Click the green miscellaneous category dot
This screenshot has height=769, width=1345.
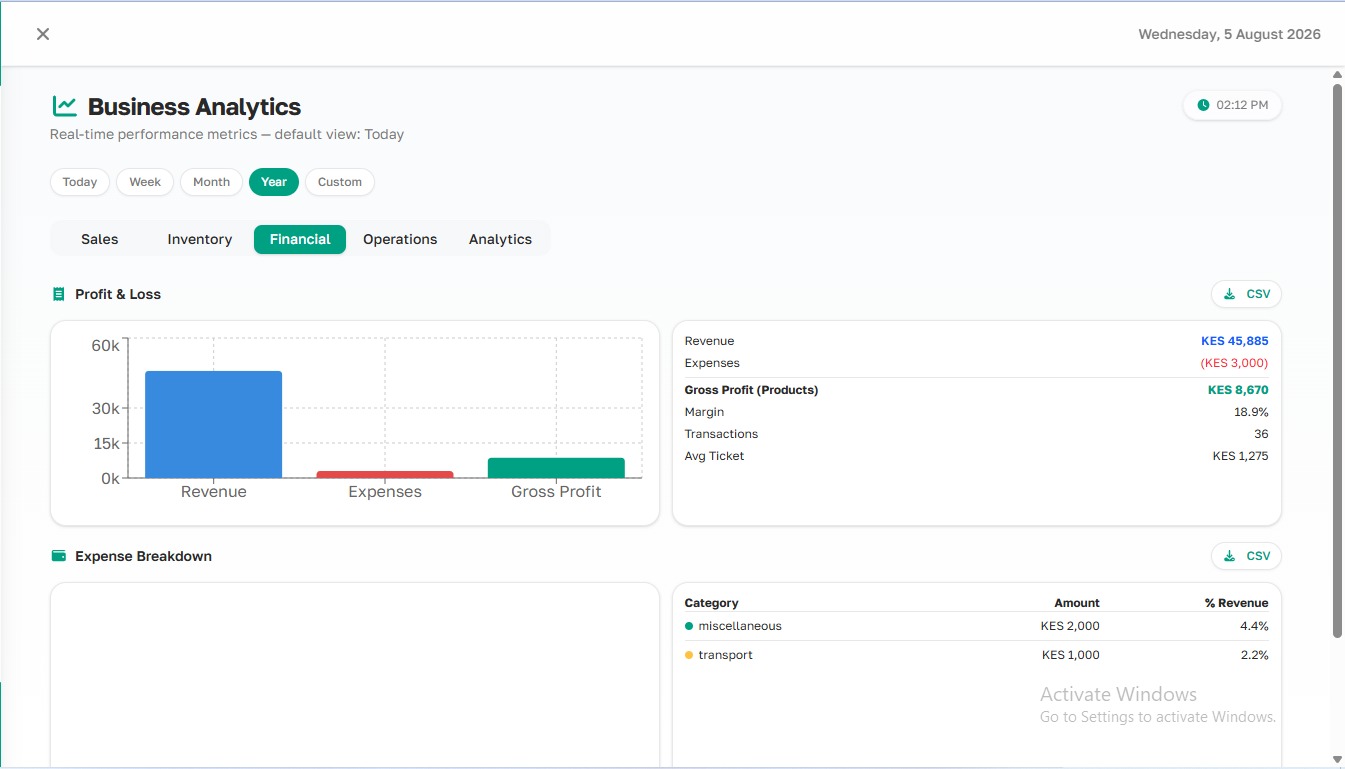tap(689, 626)
